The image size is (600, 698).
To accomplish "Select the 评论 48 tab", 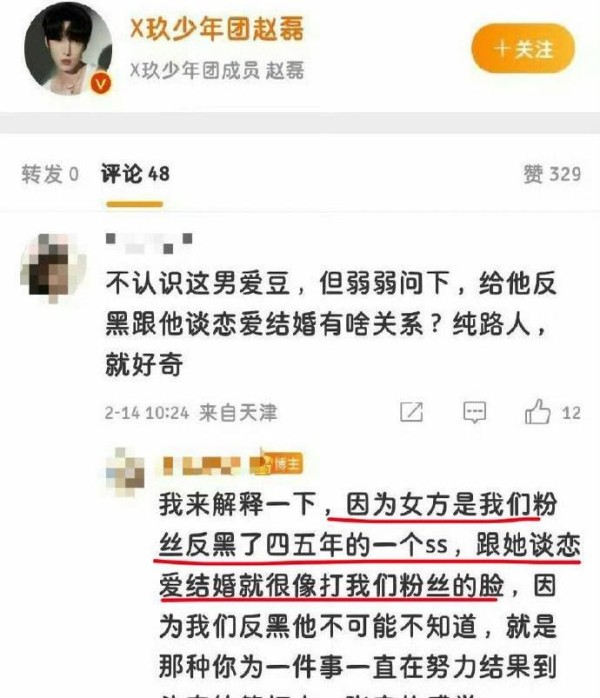I will pos(135,174).
